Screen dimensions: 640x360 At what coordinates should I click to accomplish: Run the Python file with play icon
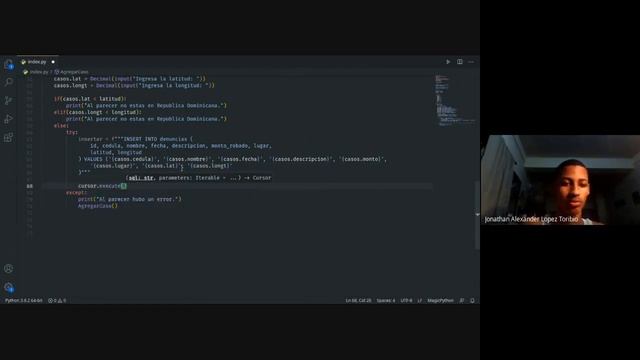(448, 62)
